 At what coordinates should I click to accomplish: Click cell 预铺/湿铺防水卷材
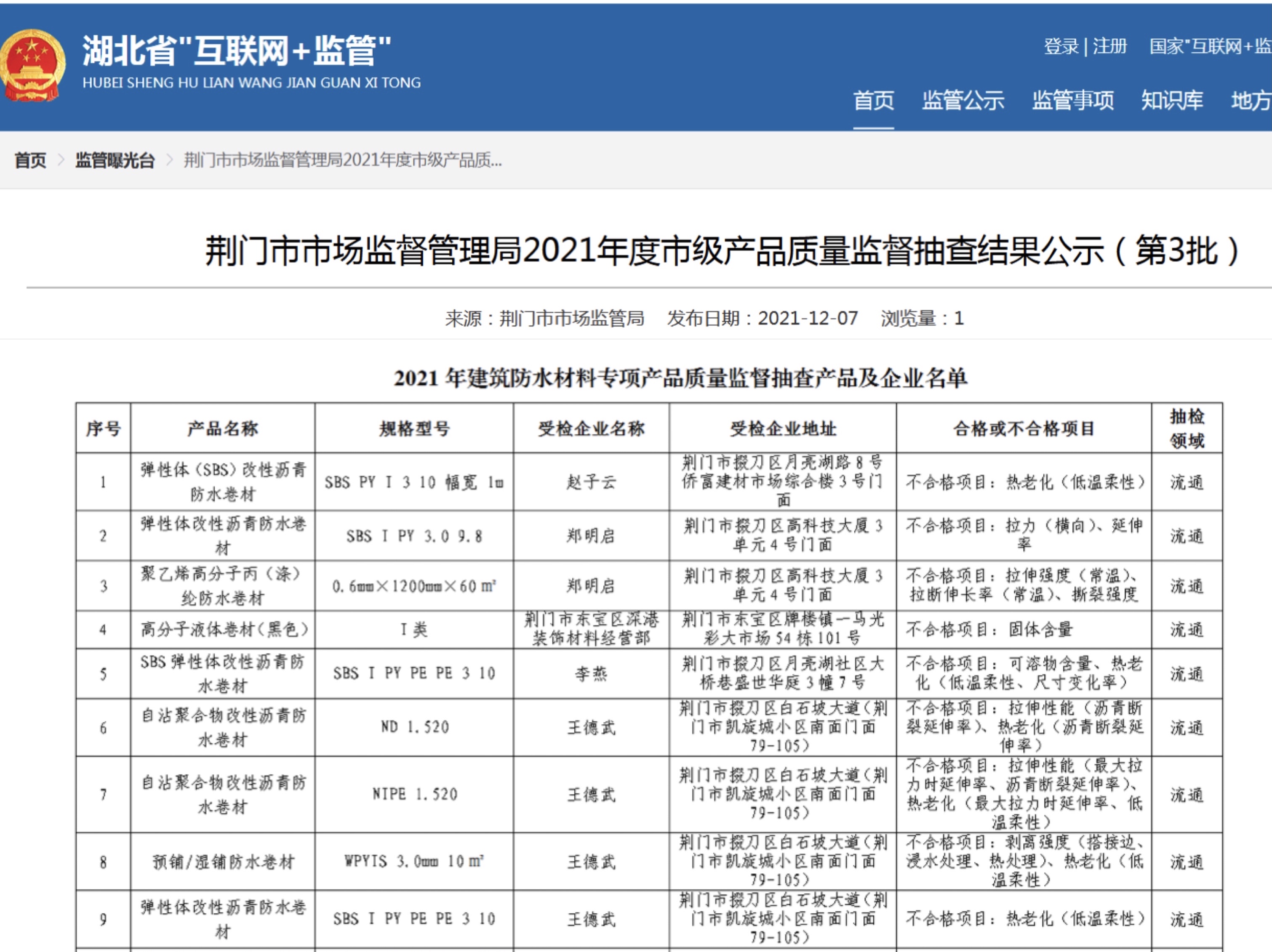tap(223, 862)
